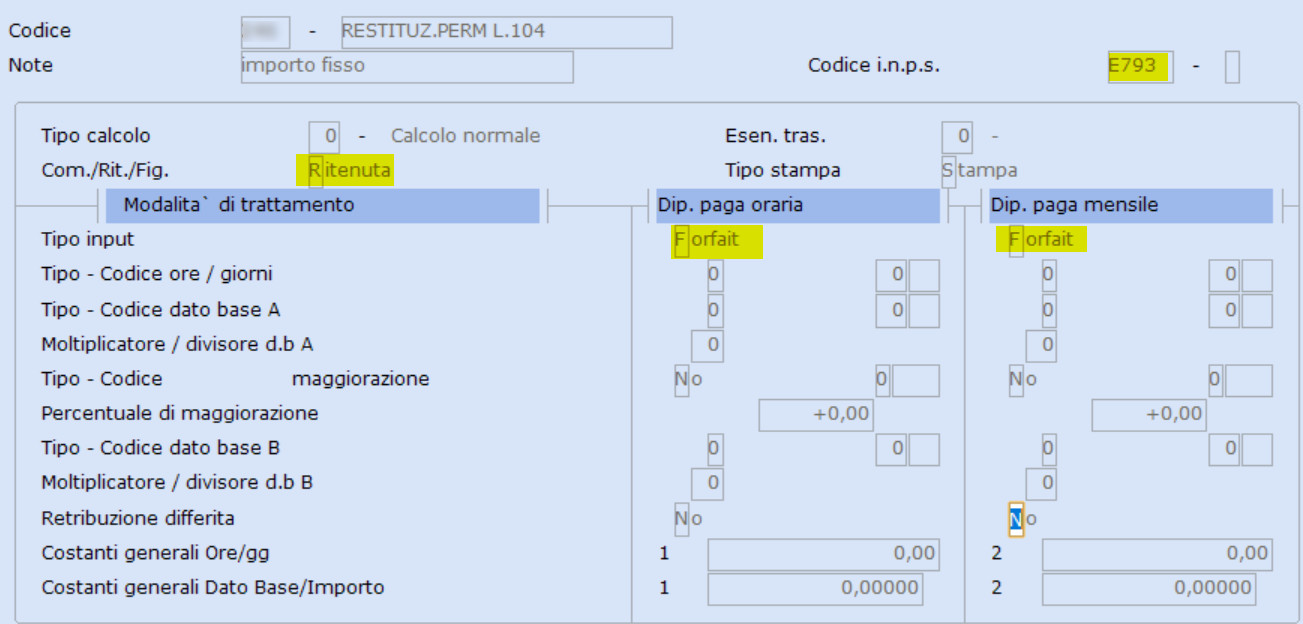Select the Com./Rit./Fig. field showing Ritenuta
Viewport: 1303px width, 624px height.
pyautogui.click(x=315, y=171)
